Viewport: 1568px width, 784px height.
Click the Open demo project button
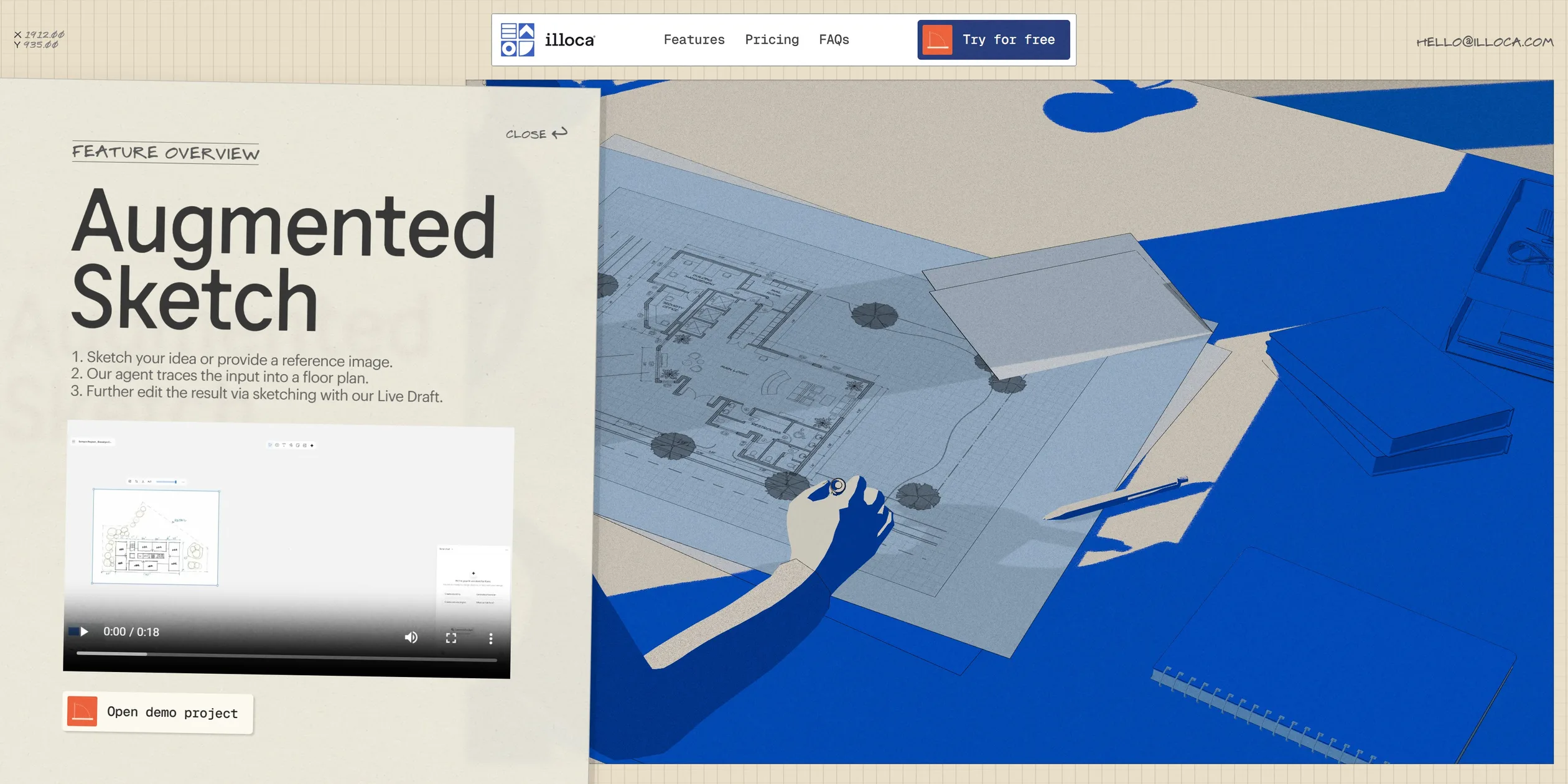(158, 712)
